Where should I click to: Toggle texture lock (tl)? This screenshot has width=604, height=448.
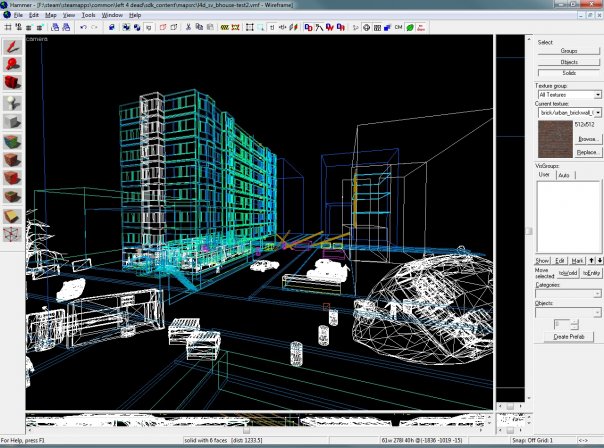tap(272, 27)
